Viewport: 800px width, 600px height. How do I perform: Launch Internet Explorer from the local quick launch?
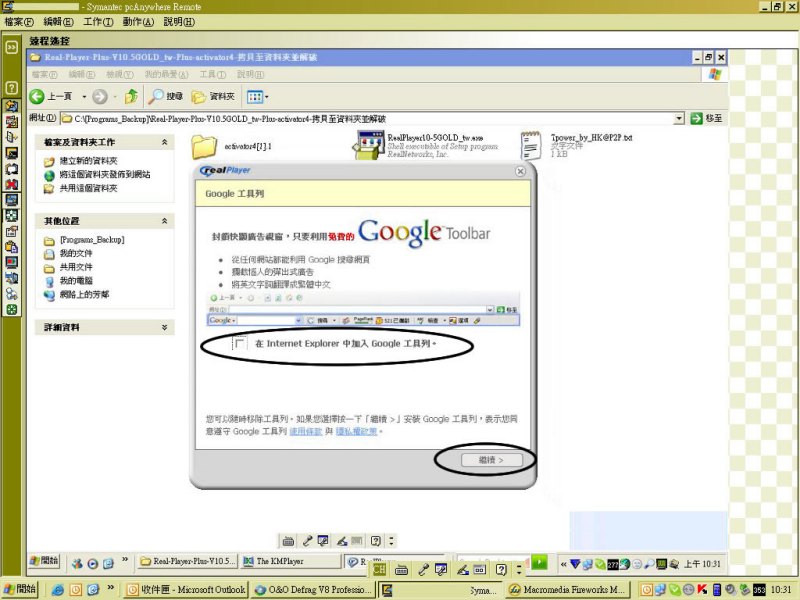pyautogui.click(x=58, y=590)
